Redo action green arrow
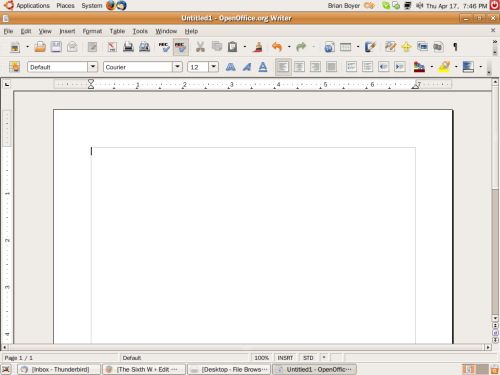Viewport: 500px width, 375px height. click(301, 47)
